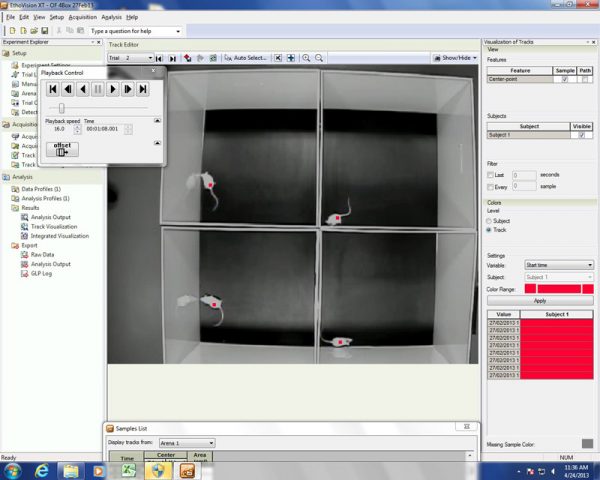Play backward in Playback Control
This screenshot has height=480, width=600.
click(83, 89)
